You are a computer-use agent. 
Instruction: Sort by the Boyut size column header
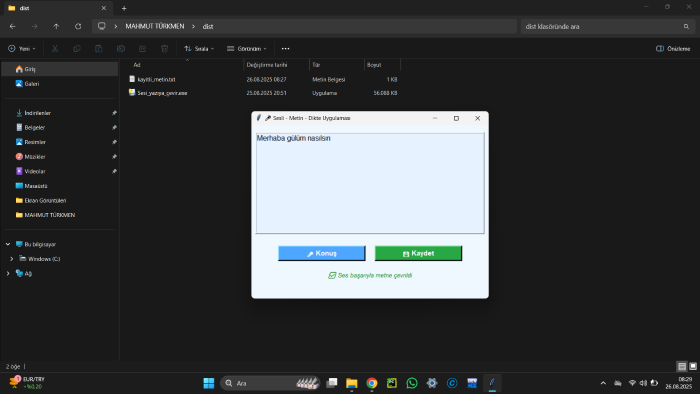pos(382,65)
